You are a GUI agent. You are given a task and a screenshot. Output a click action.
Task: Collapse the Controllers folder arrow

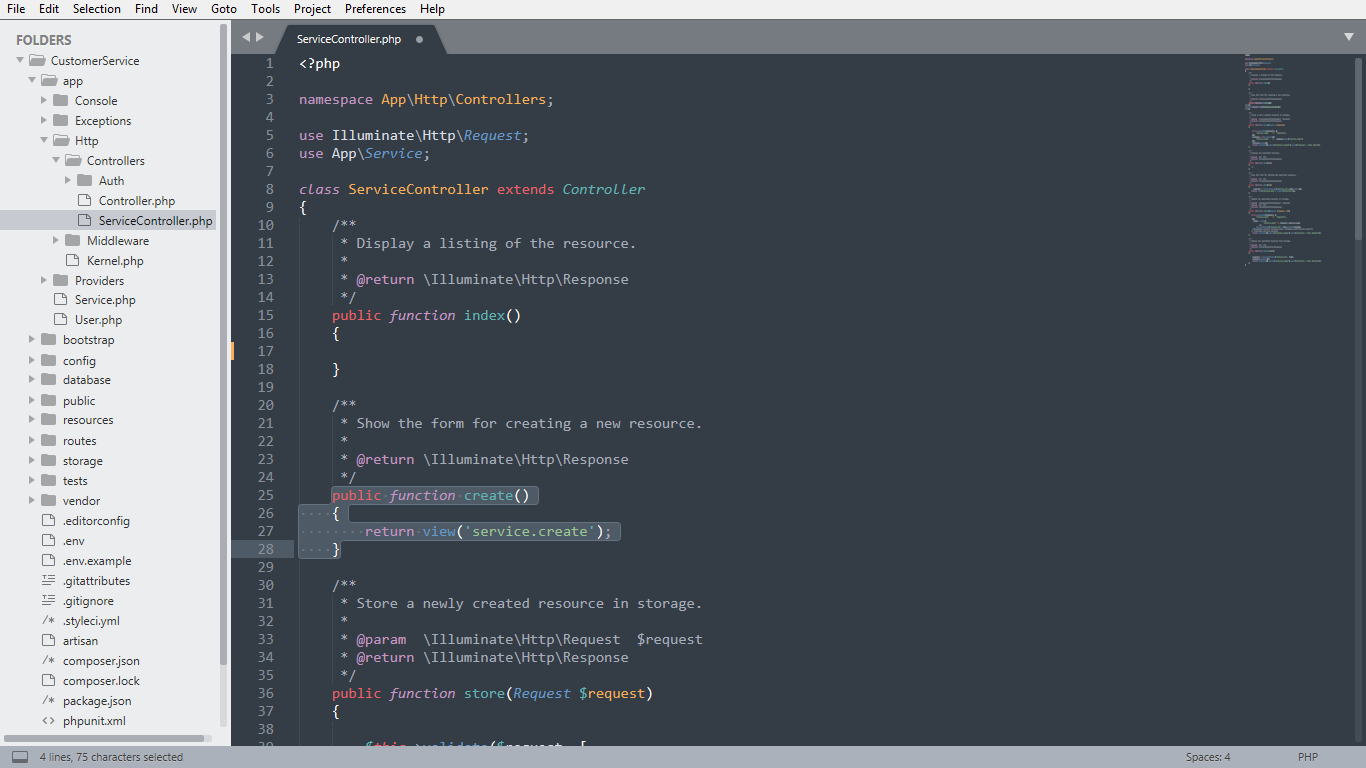tap(56, 161)
